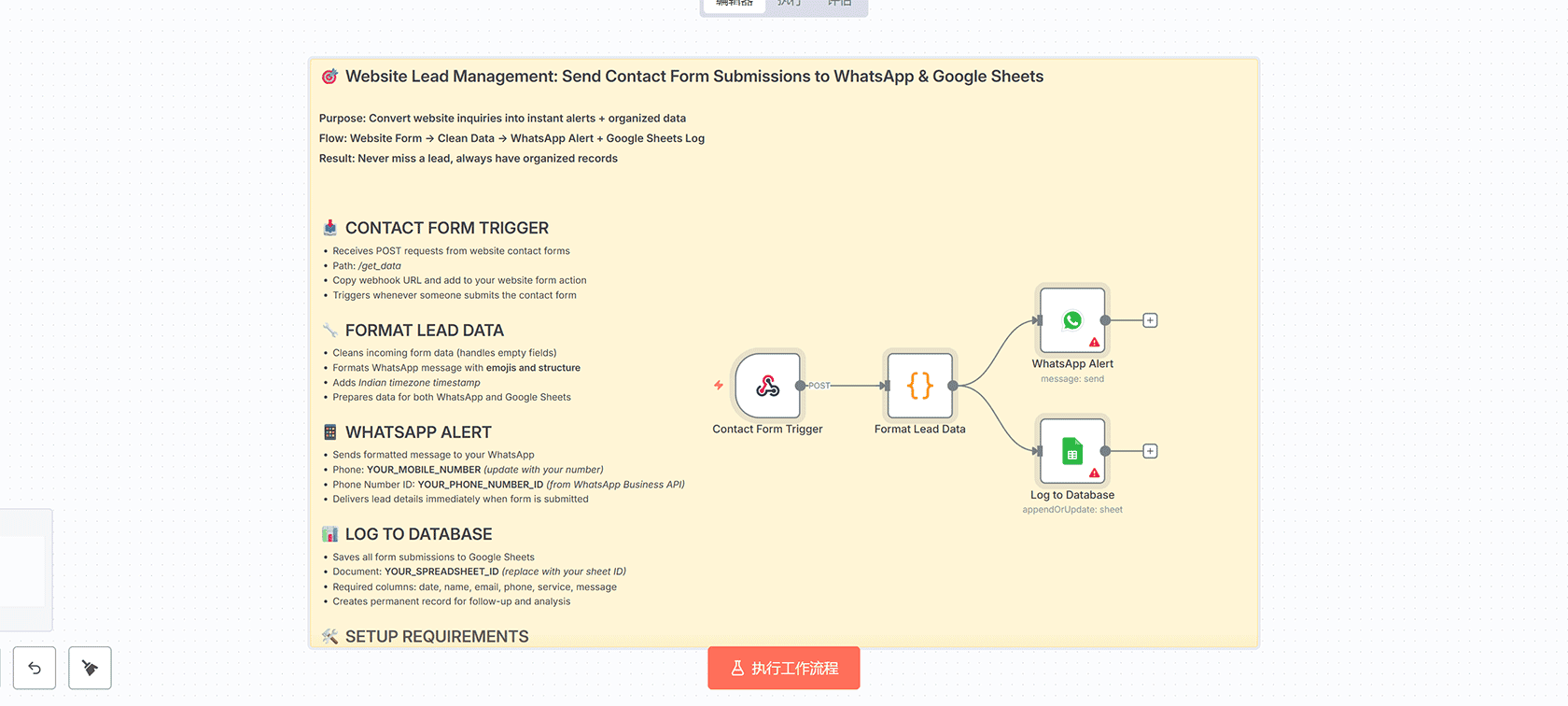The image size is (1568, 706).
Task: Click the Contact Form Trigger output connector
Action: (x=800, y=386)
